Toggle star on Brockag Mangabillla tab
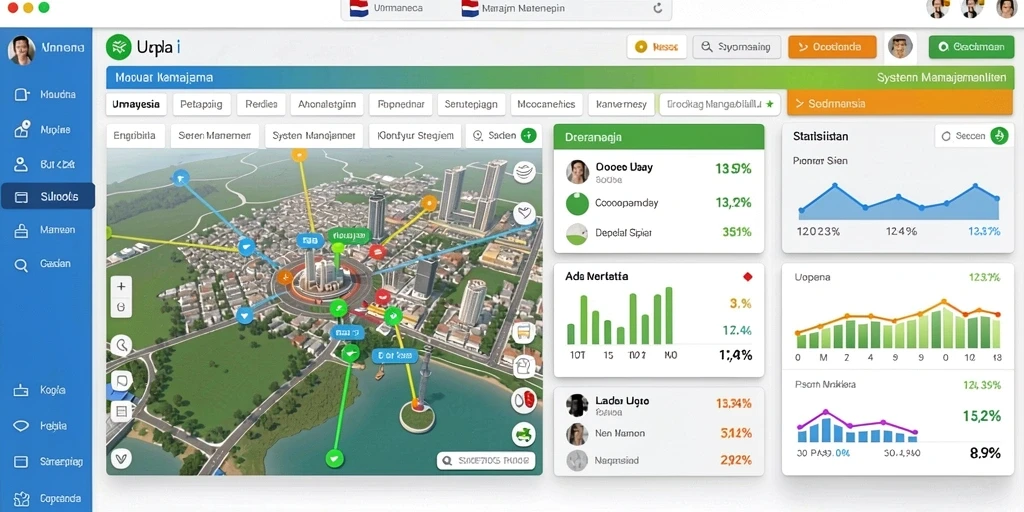The image size is (1024, 512). click(769, 104)
